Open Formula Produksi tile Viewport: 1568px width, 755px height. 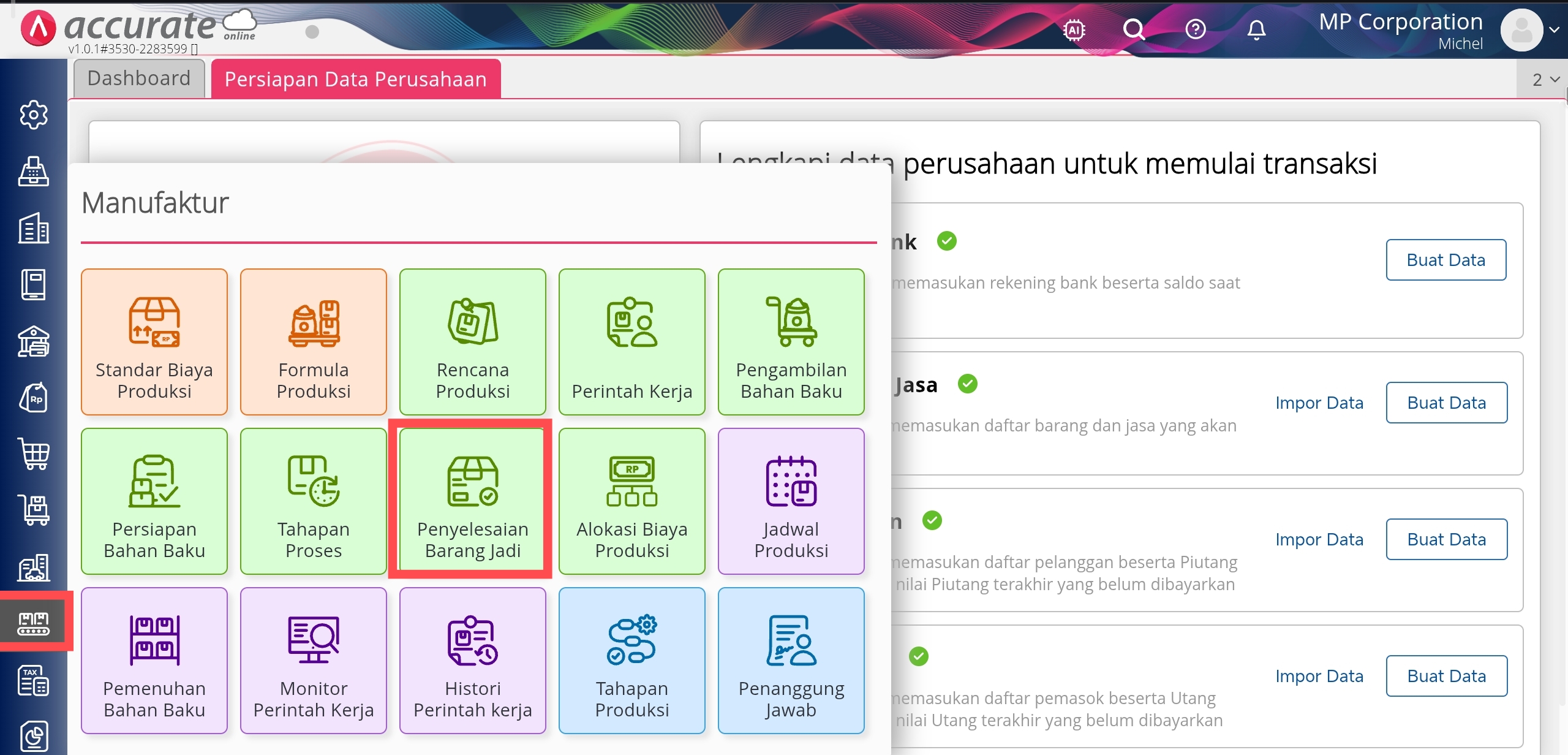pyautogui.click(x=314, y=342)
